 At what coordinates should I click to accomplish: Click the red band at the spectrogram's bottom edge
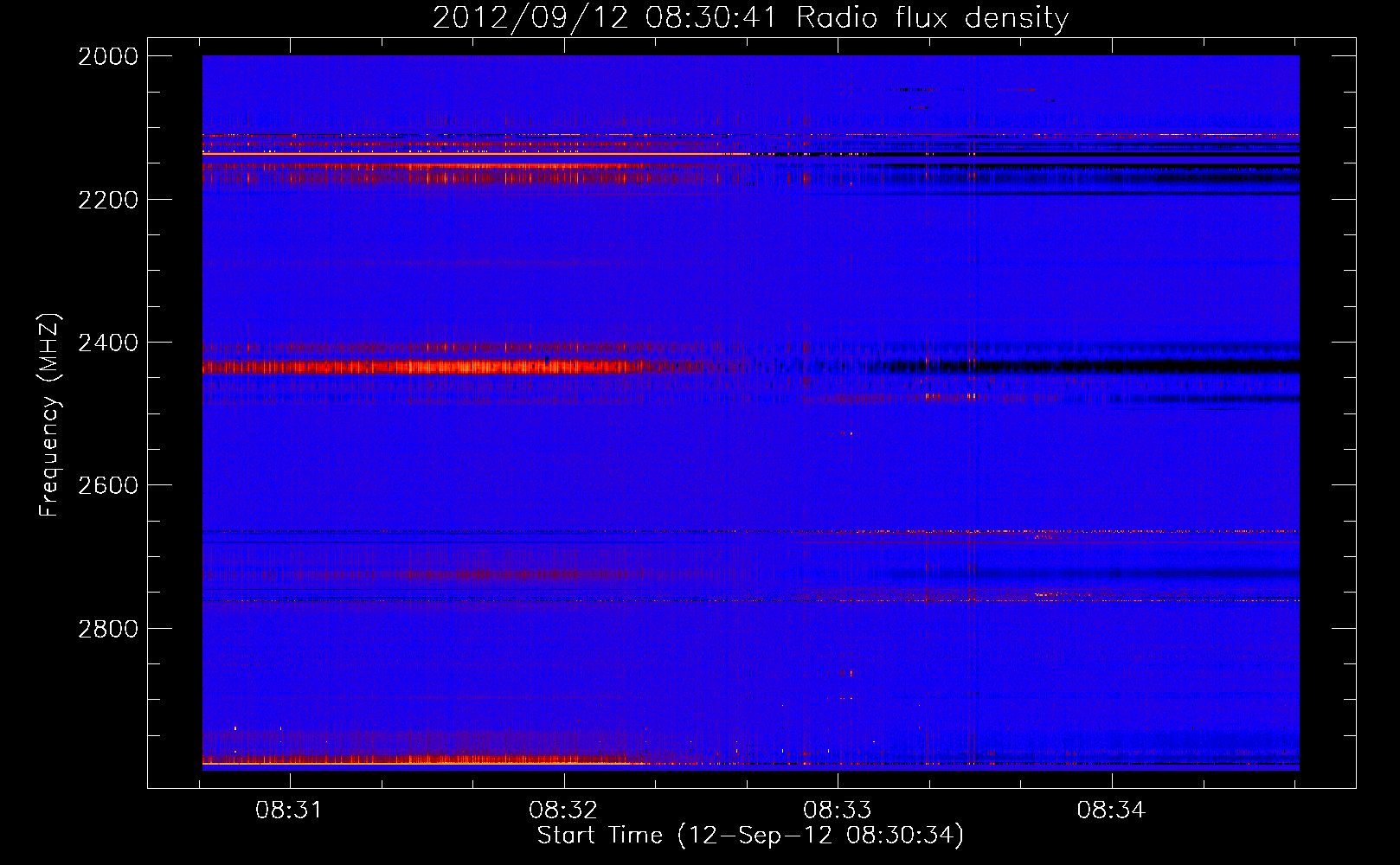click(x=424, y=761)
